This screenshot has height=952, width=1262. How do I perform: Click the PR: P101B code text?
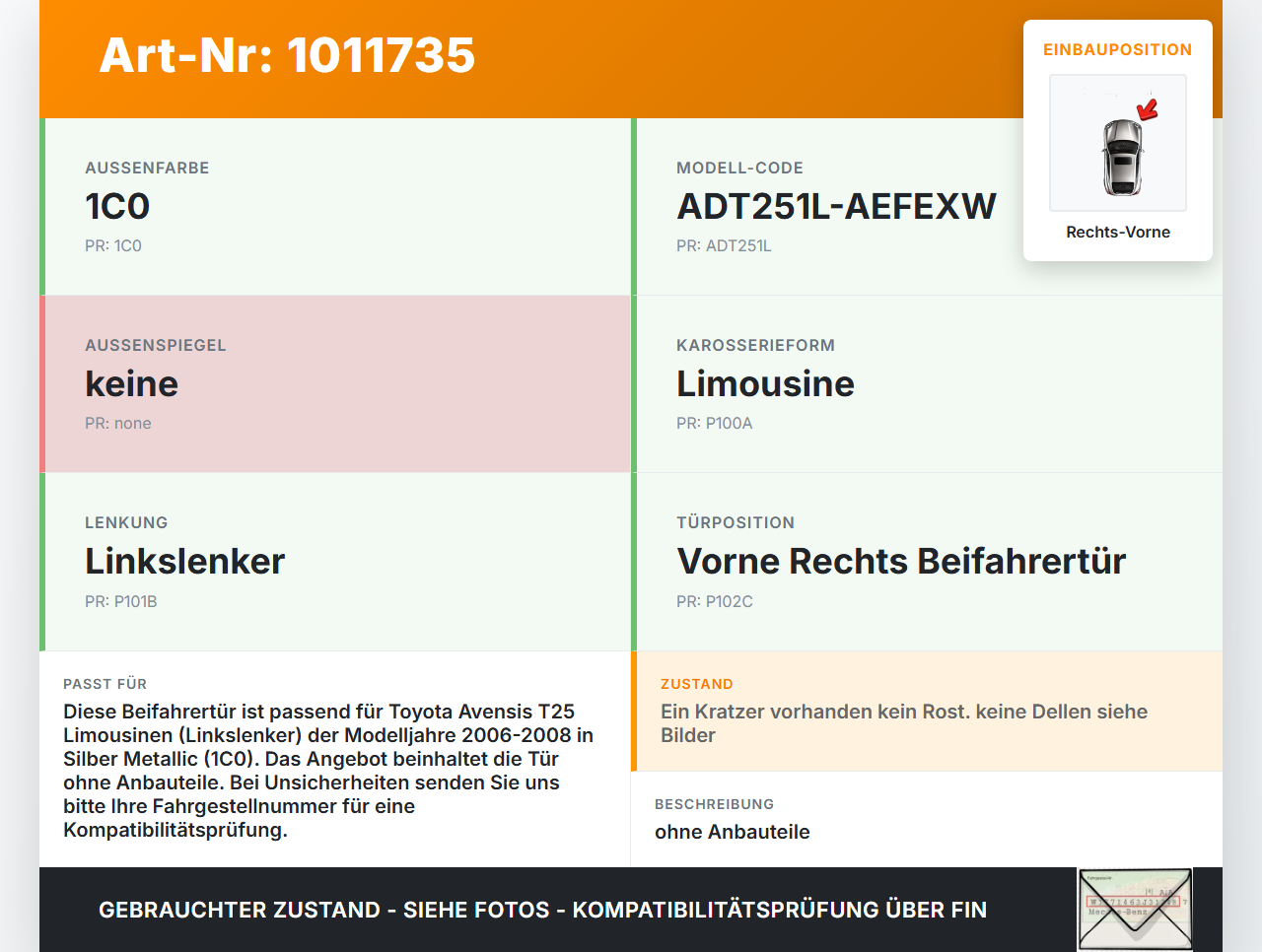pyautogui.click(x=120, y=601)
